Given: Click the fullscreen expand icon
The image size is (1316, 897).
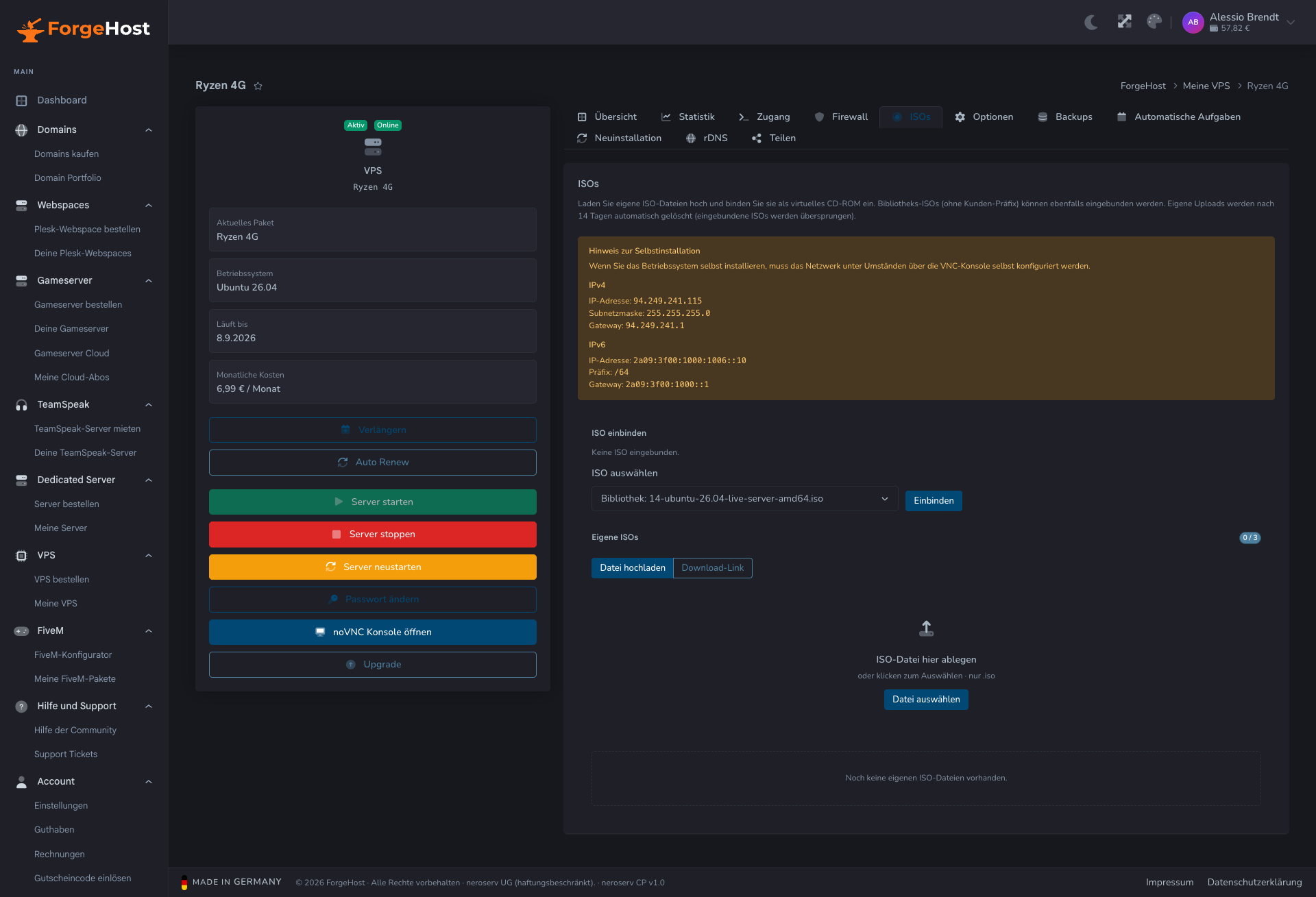Looking at the screenshot, I should click(1124, 22).
